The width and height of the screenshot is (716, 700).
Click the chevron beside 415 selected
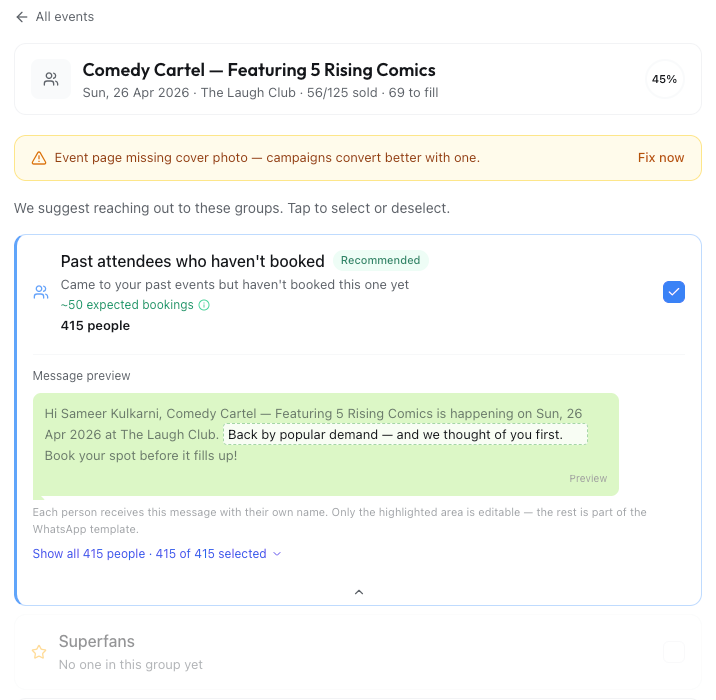277,554
